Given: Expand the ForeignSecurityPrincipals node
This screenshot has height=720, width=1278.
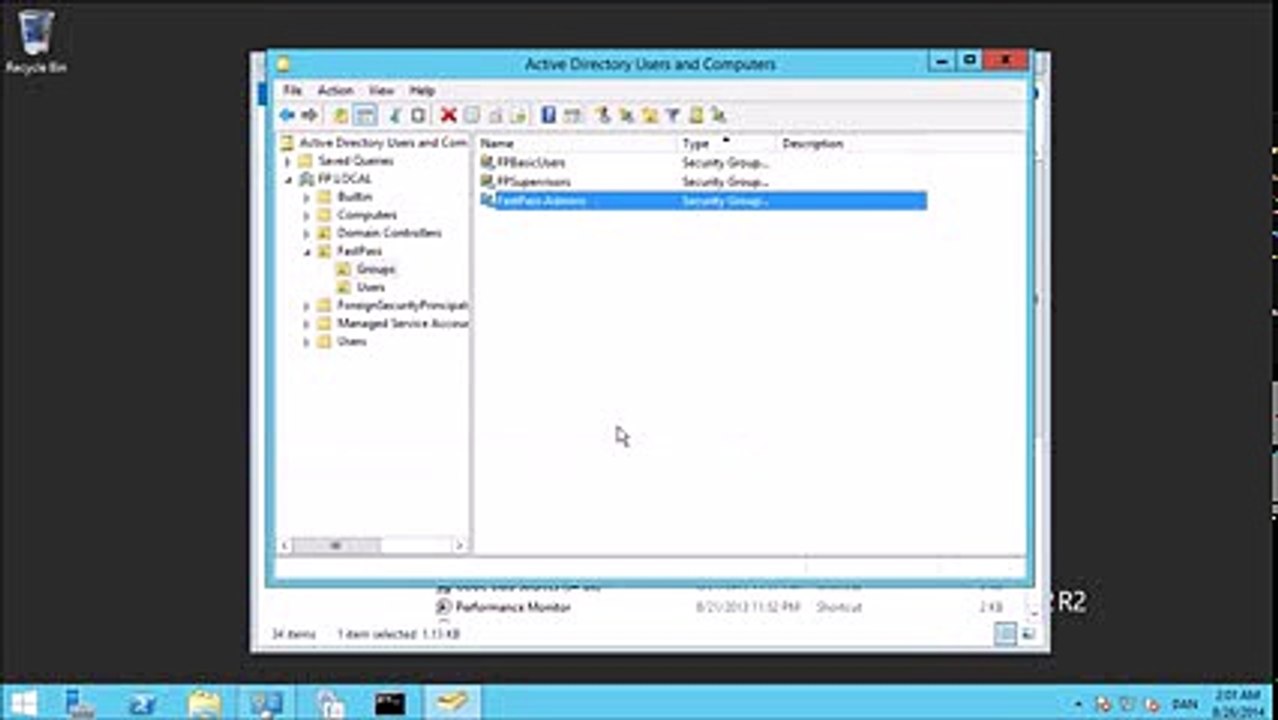Looking at the screenshot, I should click(x=307, y=306).
